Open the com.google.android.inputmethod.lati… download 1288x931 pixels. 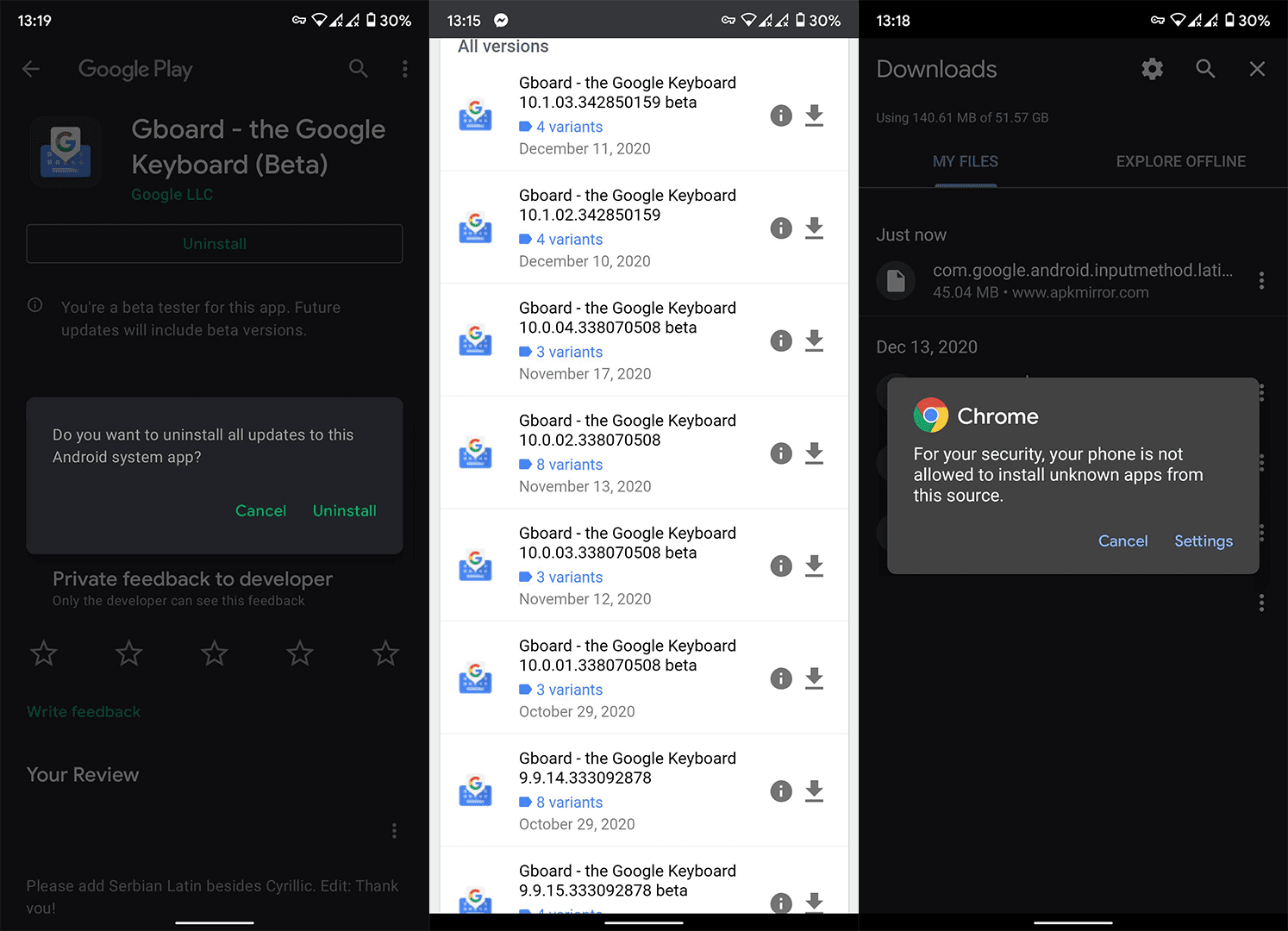tap(1073, 281)
